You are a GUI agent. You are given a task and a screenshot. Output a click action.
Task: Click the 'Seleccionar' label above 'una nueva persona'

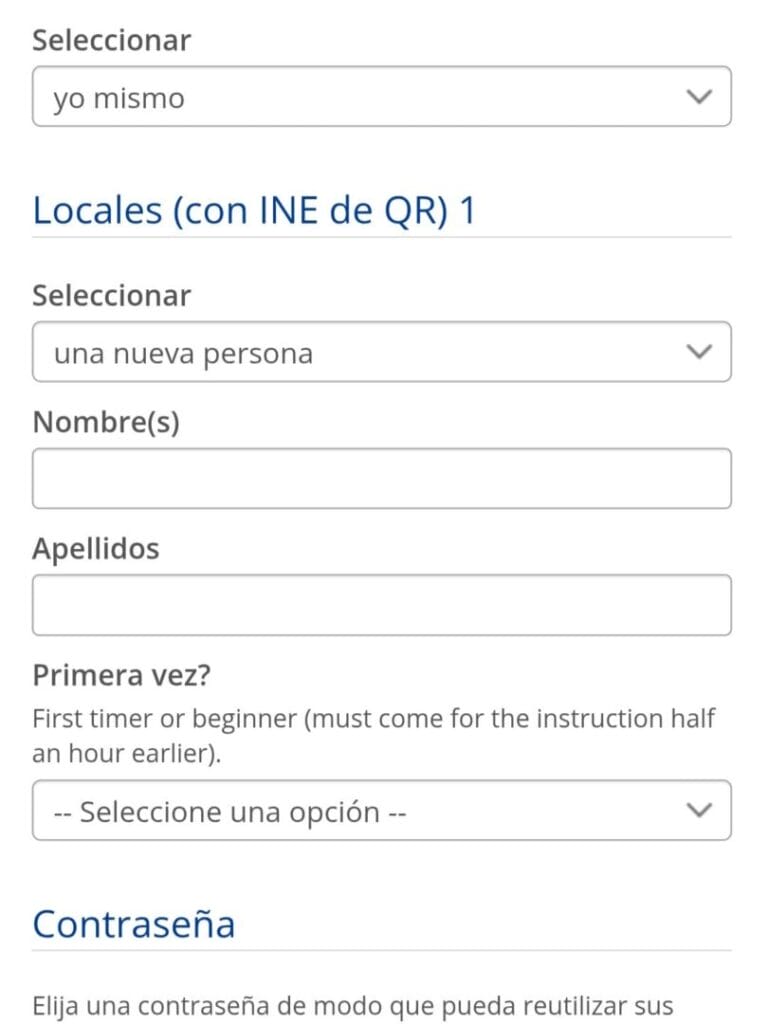pyautogui.click(x=112, y=296)
